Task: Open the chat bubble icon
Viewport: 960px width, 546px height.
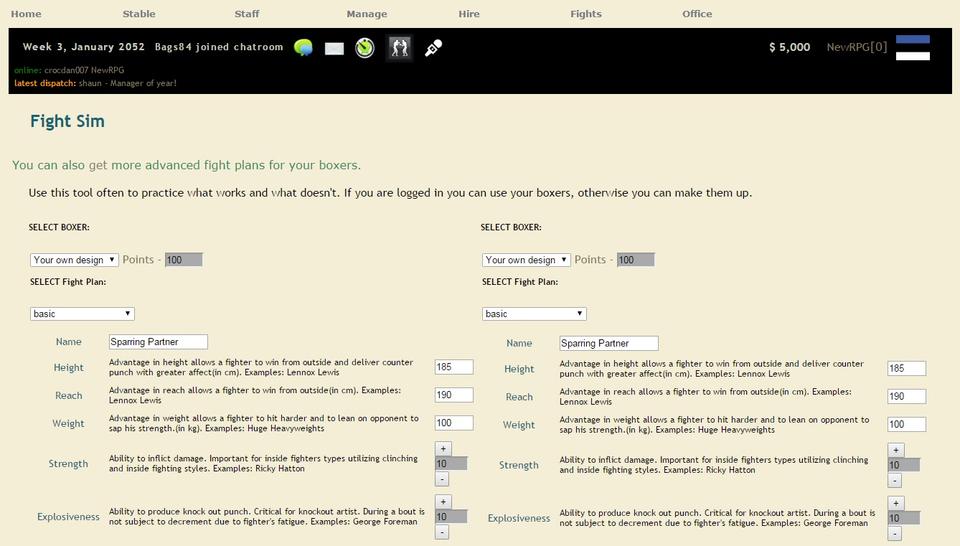Action: tap(304, 48)
